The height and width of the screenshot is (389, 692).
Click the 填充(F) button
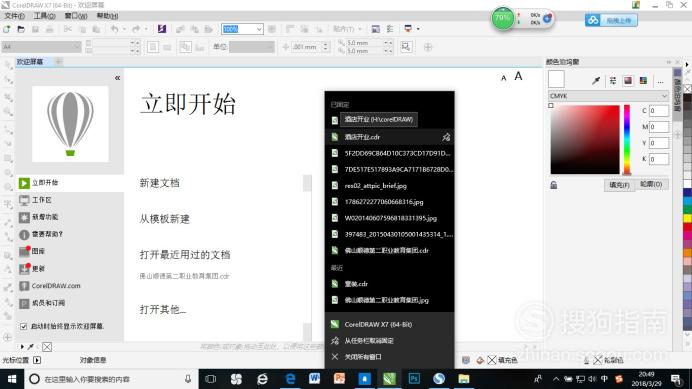619,185
